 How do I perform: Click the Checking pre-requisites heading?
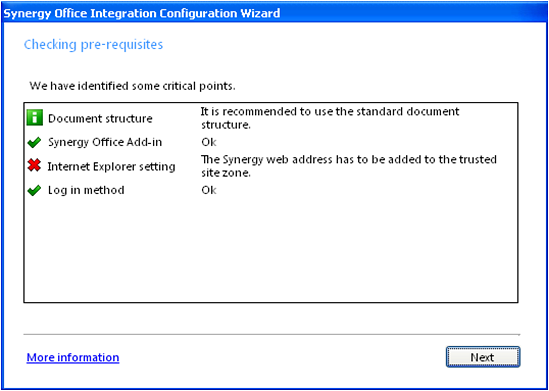tap(93, 45)
